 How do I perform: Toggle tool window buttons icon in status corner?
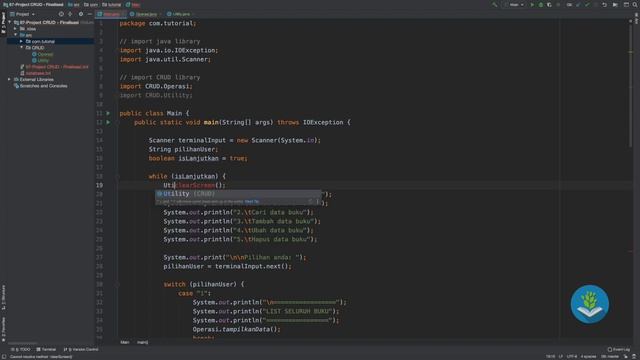pyautogui.click(x=4, y=357)
